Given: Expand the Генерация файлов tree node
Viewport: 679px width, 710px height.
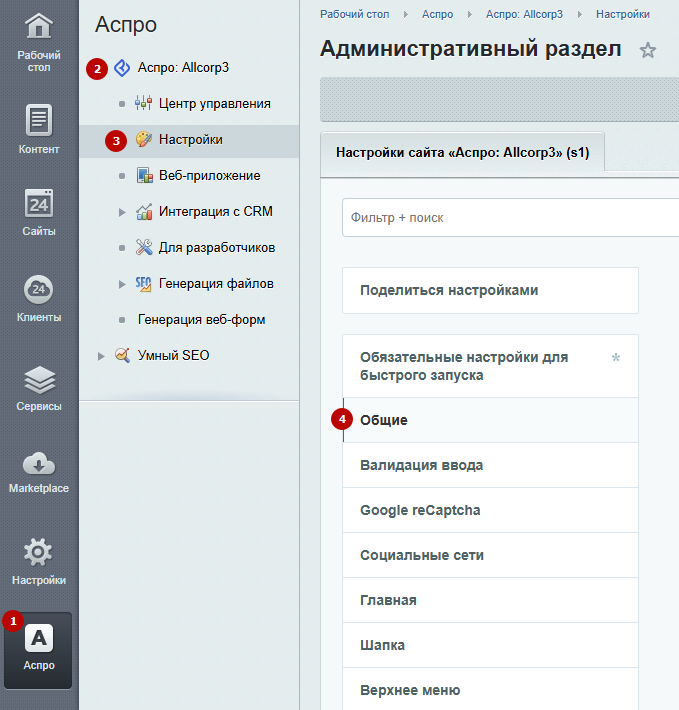Looking at the screenshot, I should 122,284.
